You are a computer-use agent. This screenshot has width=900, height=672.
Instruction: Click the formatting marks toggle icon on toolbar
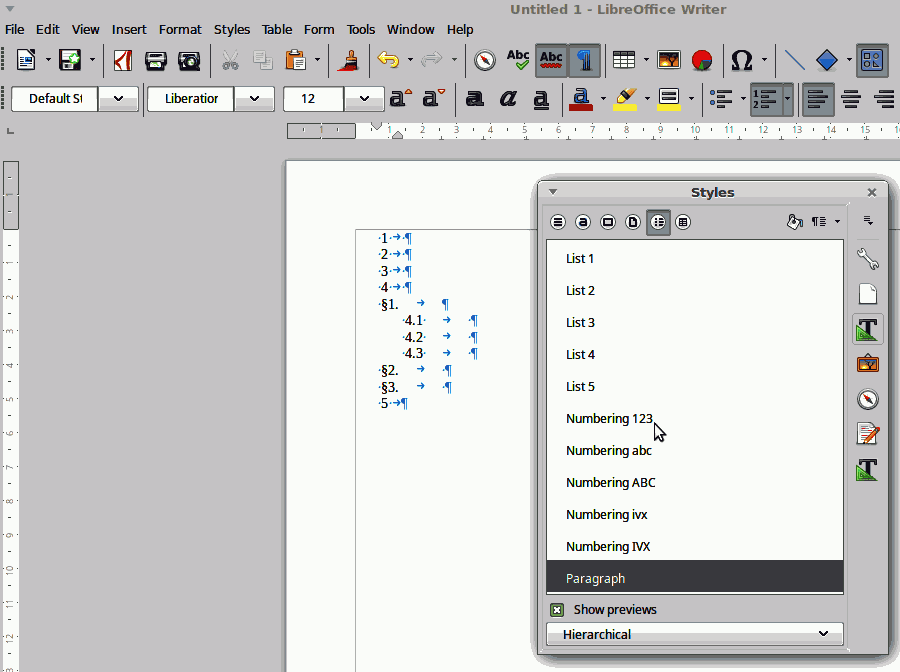point(584,61)
